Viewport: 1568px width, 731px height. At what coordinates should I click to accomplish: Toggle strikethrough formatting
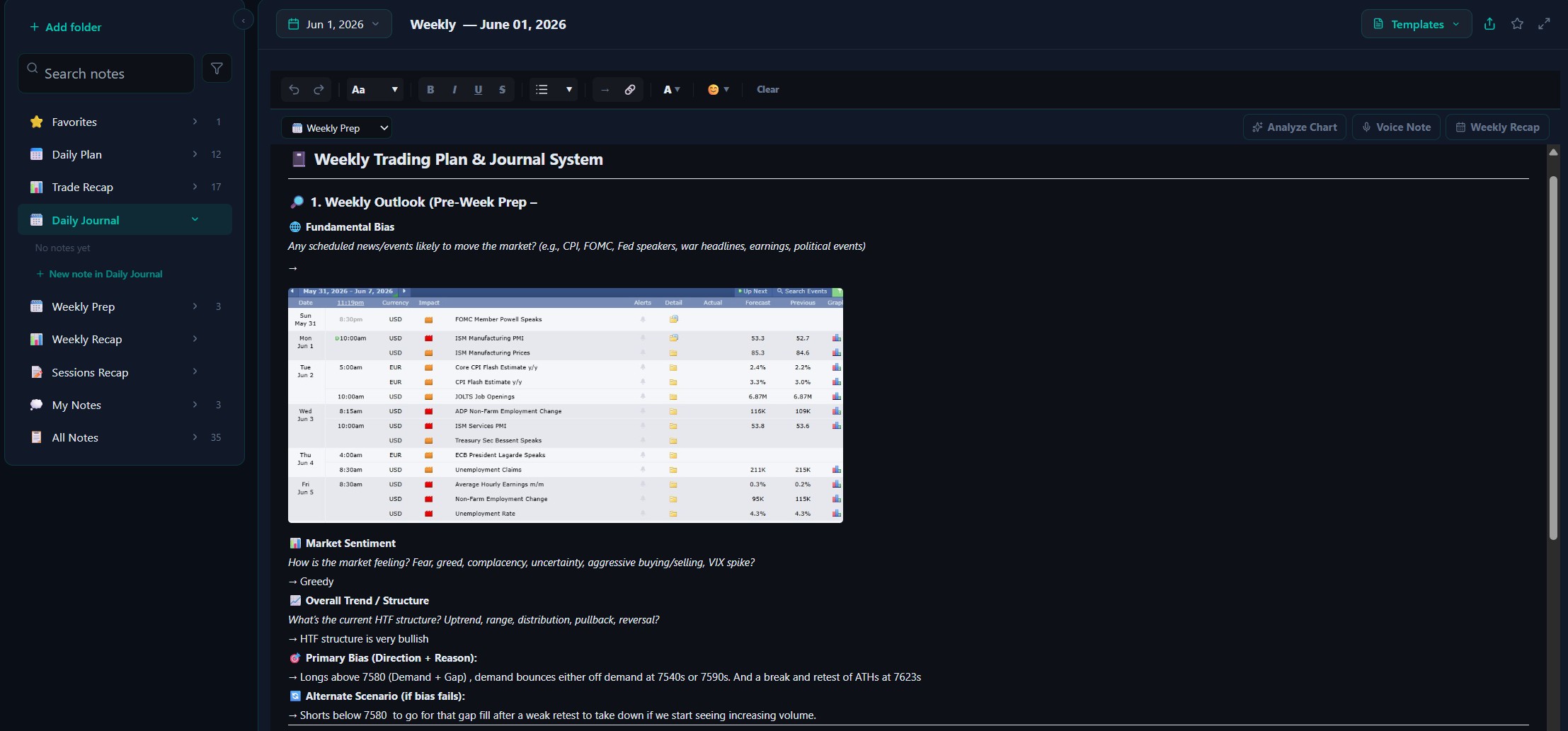(x=503, y=90)
